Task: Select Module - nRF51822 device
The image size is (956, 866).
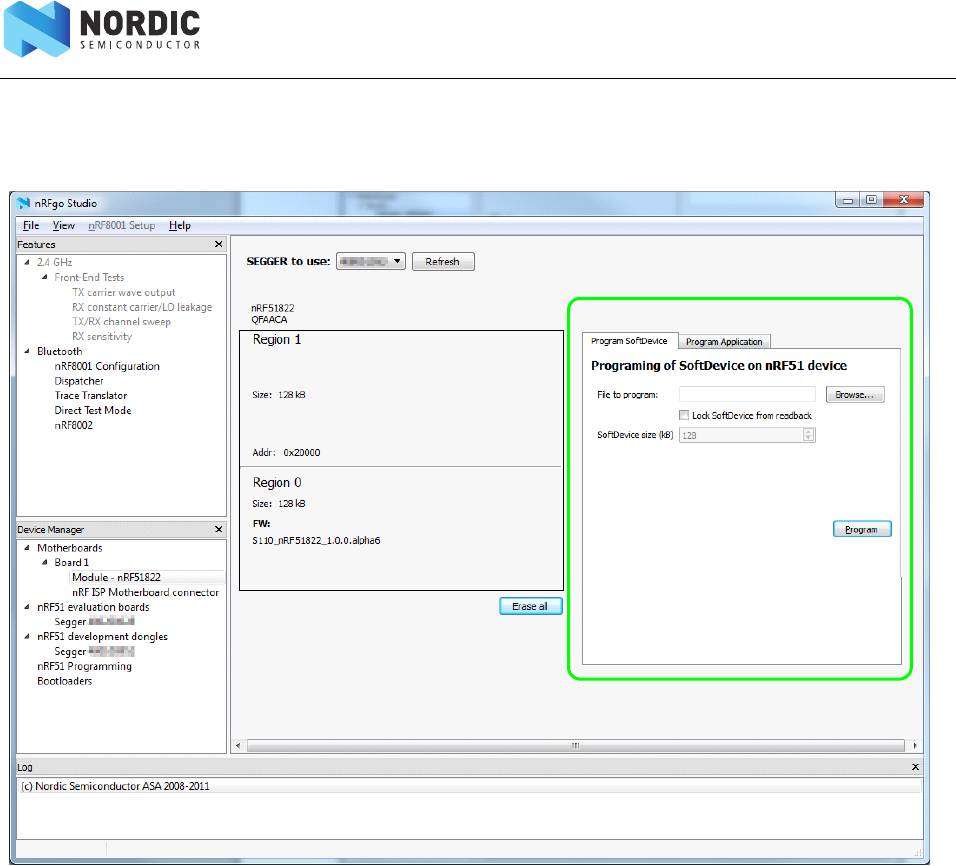Action: [x=116, y=578]
